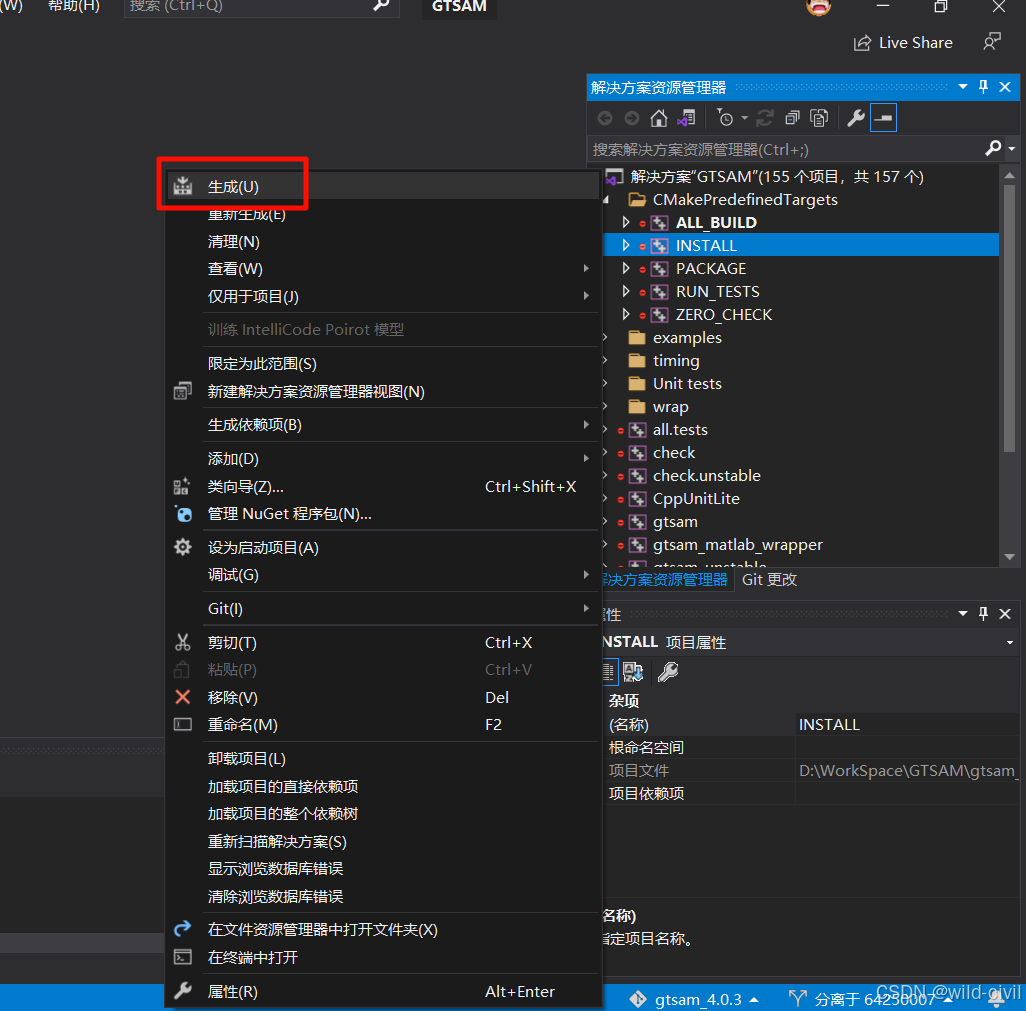Click Solution Explorer vertical scrollbar down arrow
The width and height of the screenshot is (1026, 1011).
(1010, 557)
